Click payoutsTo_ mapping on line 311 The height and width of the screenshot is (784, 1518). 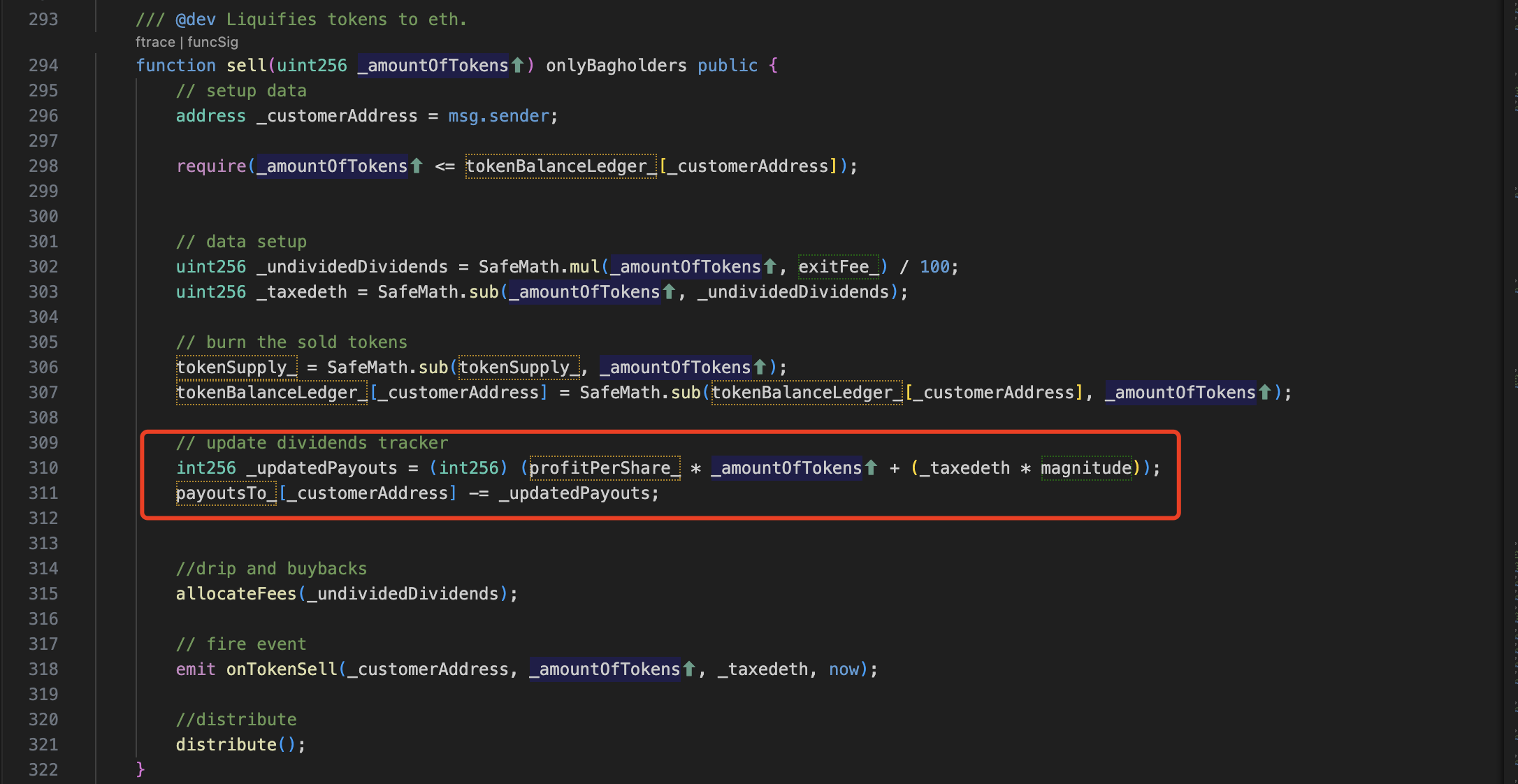point(226,493)
